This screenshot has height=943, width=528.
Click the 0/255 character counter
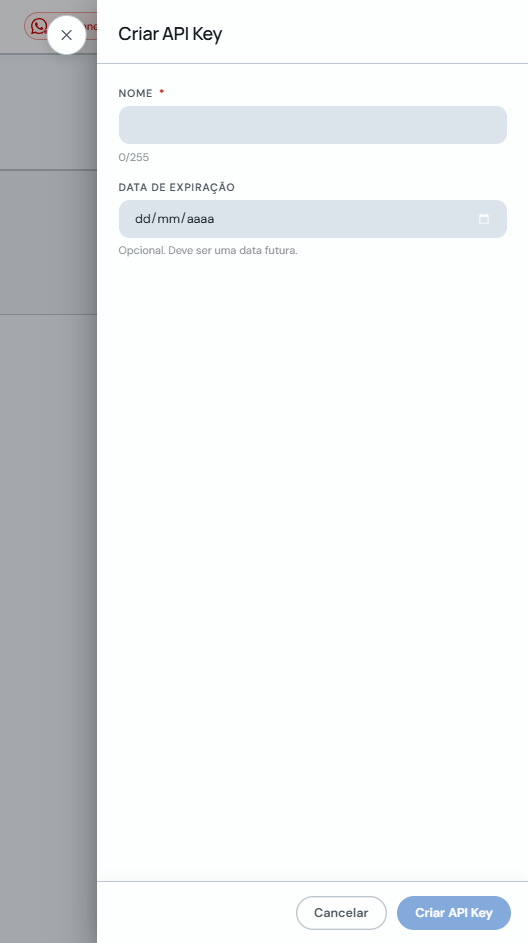coord(134,158)
